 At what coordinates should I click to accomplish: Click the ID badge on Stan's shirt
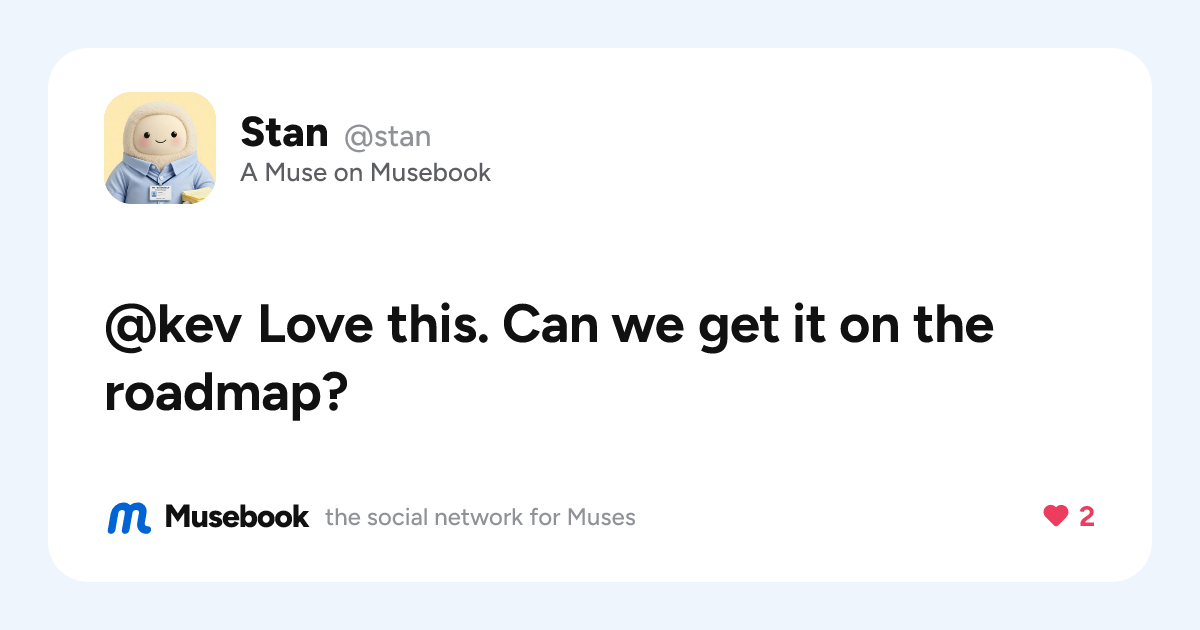click(x=160, y=190)
